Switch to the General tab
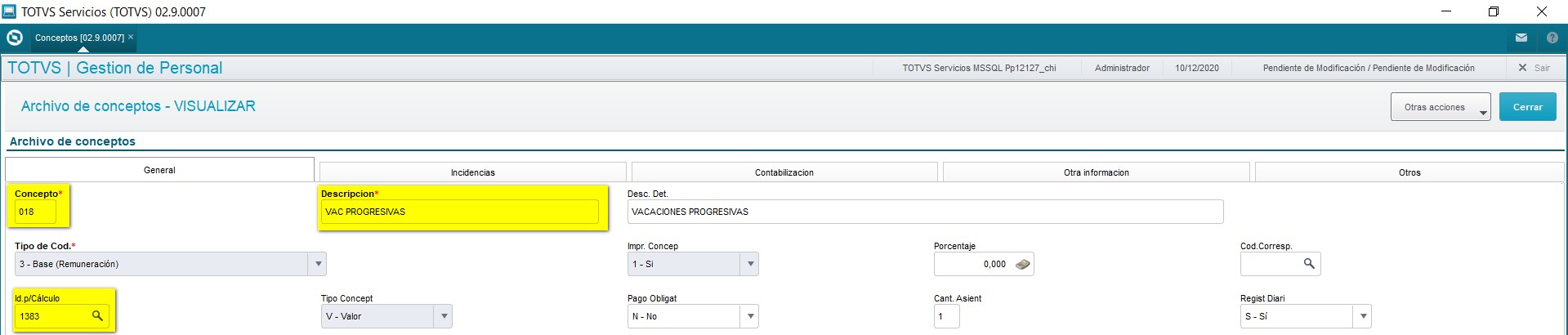The width and height of the screenshot is (1568, 335). point(159,170)
